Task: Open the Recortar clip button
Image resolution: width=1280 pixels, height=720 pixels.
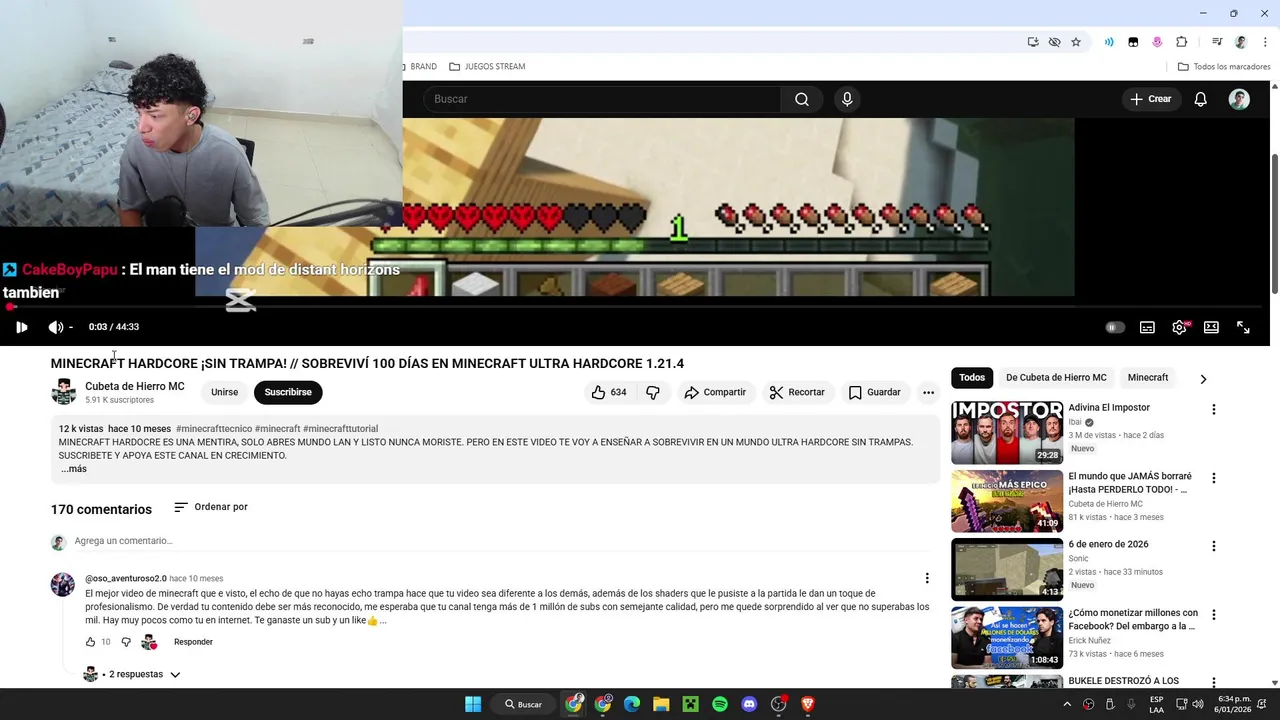Action: [797, 392]
